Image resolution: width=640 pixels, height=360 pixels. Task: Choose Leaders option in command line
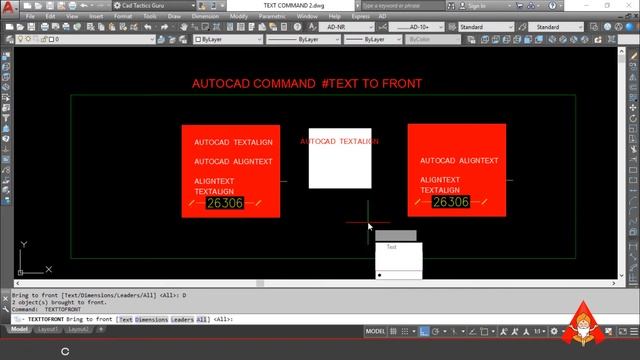(x=182, y=319)
